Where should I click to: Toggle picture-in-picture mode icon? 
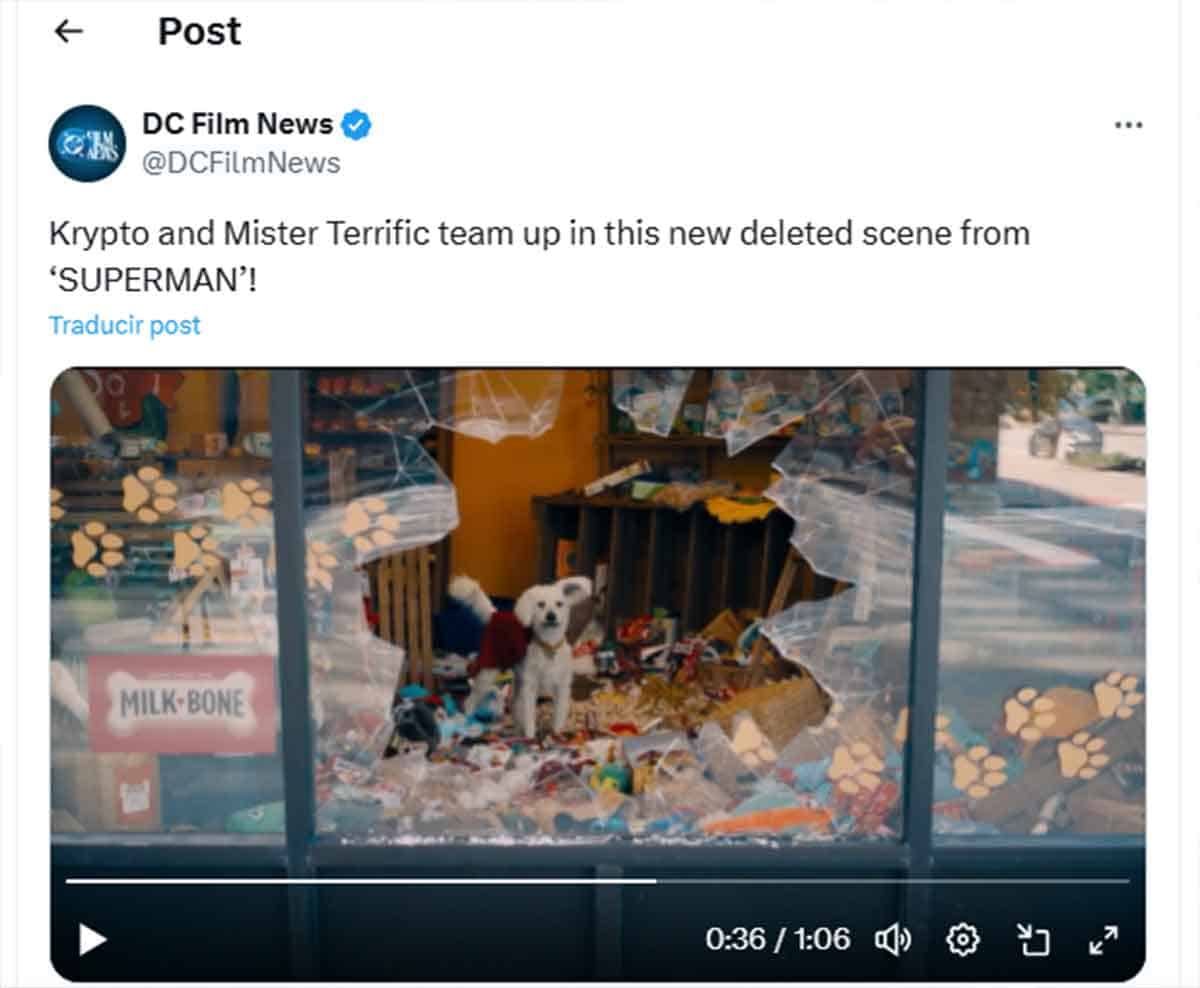tap(1033, 939)
